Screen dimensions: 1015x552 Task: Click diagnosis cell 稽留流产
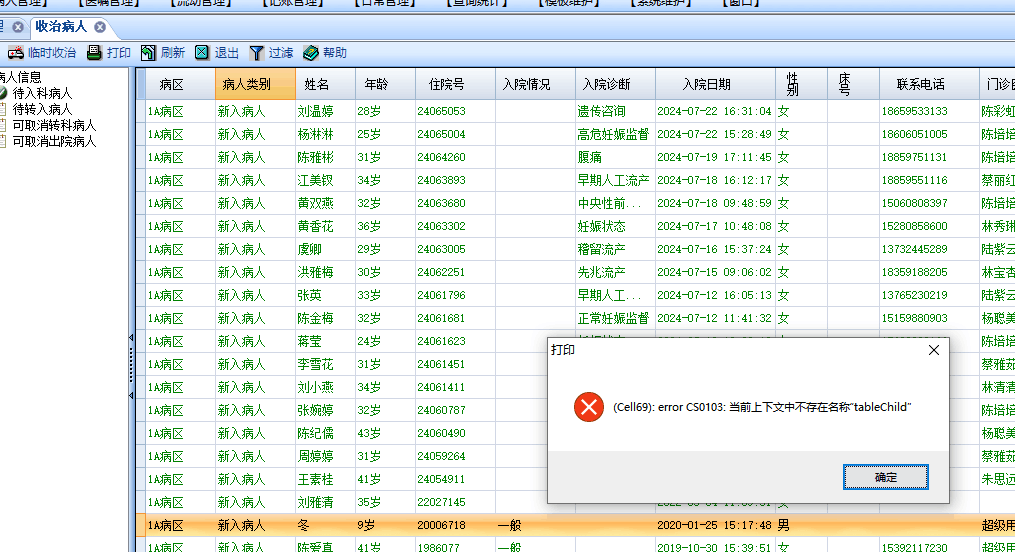click(601, 249)
